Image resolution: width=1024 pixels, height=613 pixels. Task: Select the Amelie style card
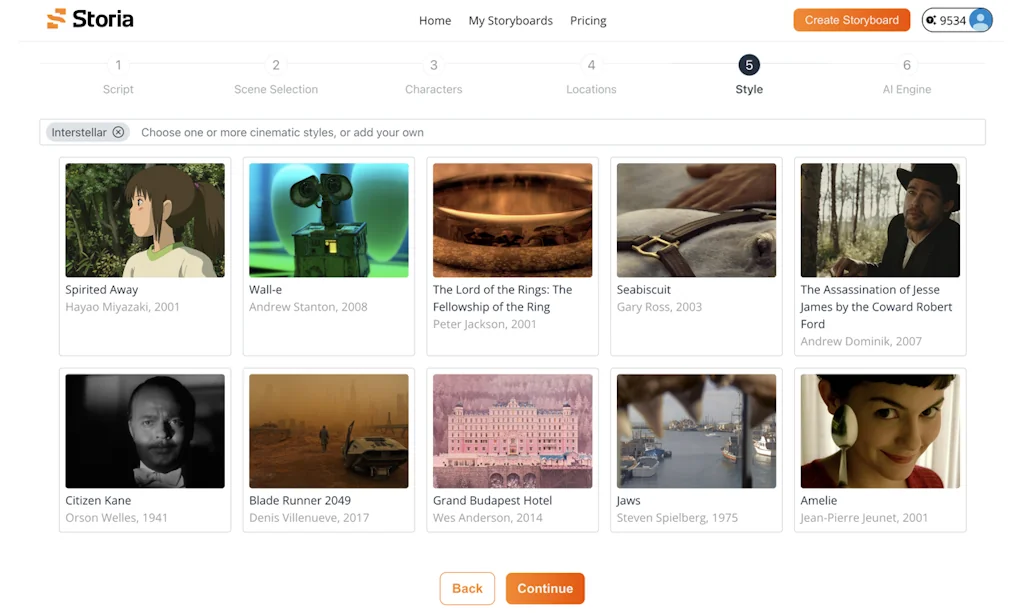pyautogui.click(x=880, y=431)
